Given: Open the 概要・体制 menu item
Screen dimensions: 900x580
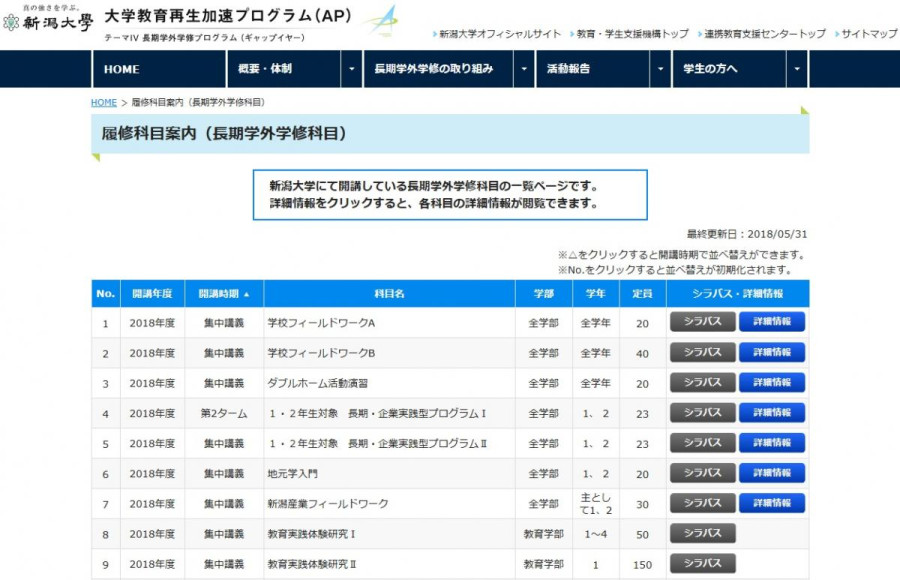Looking at the screenshot, I should [284, 69].
